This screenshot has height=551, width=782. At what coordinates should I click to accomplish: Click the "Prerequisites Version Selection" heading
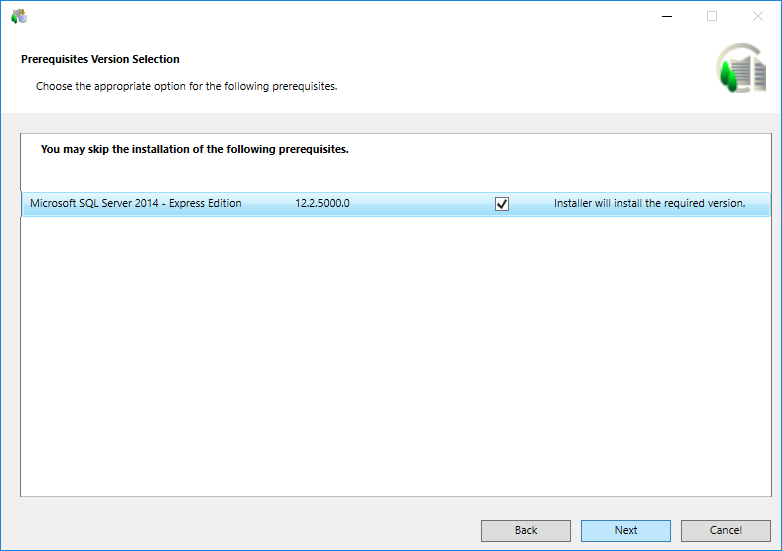[100, 60]
